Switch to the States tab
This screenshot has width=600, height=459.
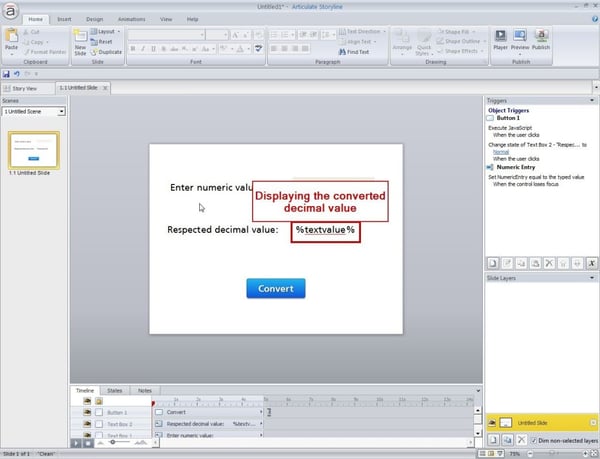(x=114, y=391)
